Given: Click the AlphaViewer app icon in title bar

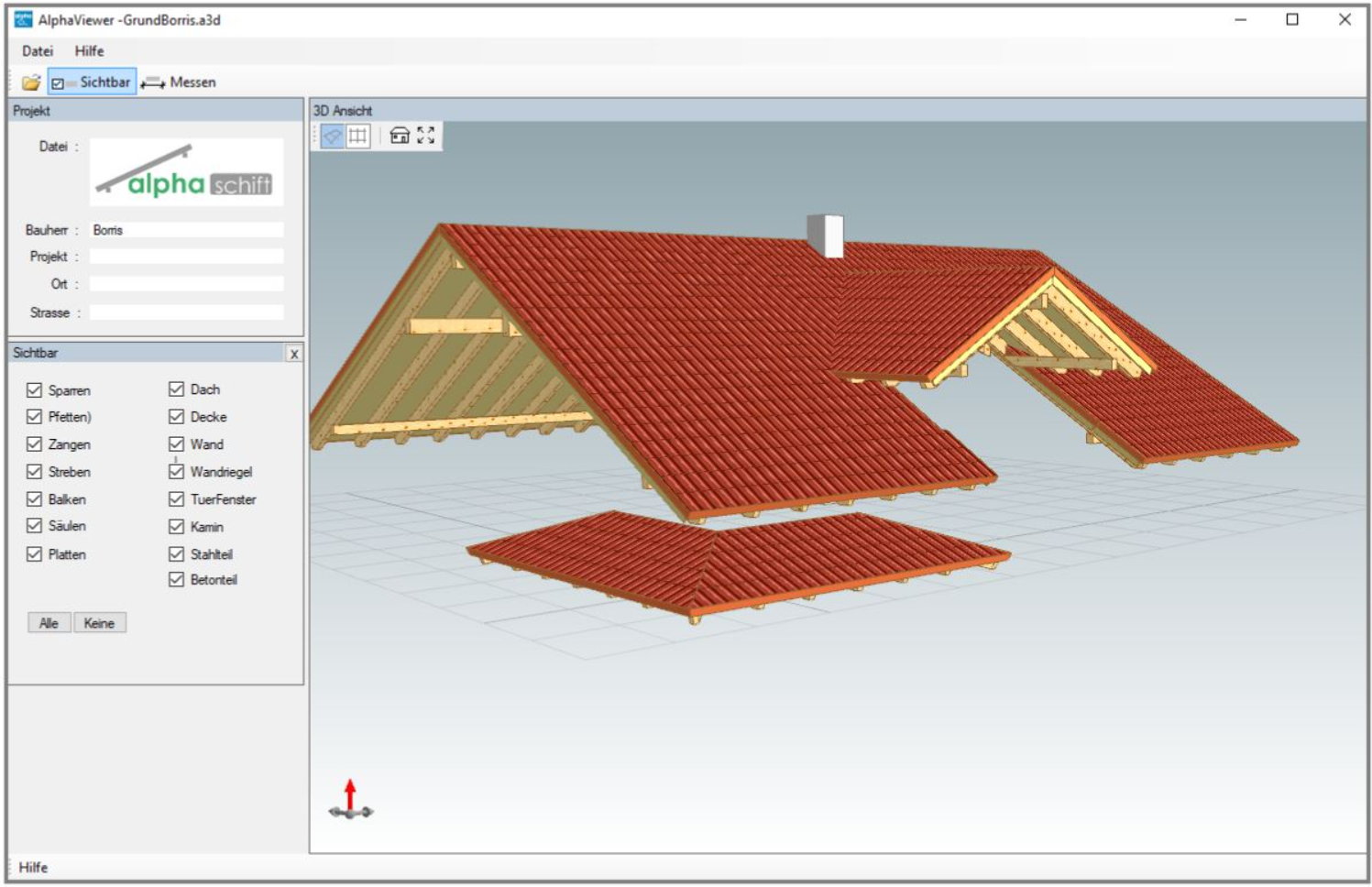Looking at the screenshot, I should click(23, 19).
